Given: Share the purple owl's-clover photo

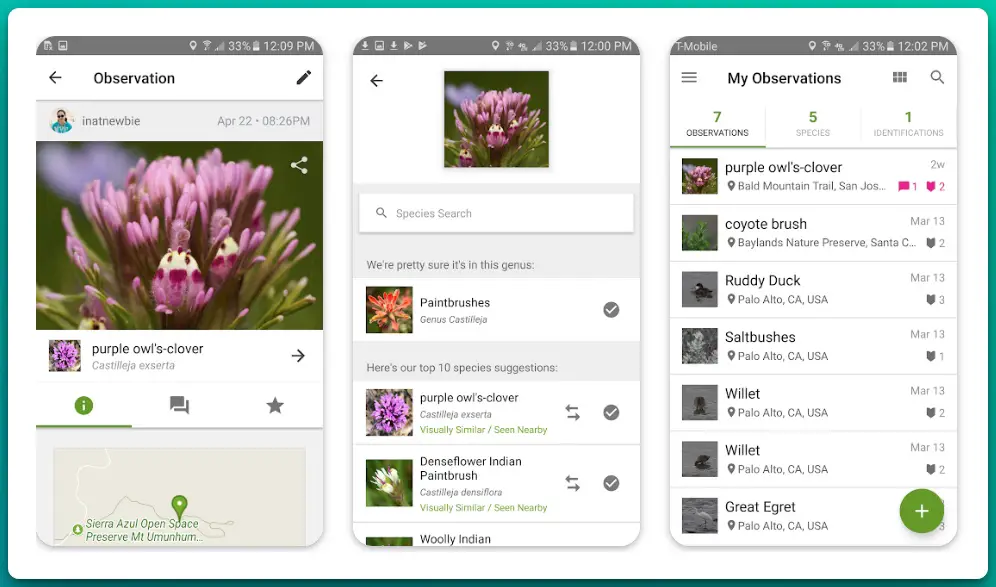Looking at the screenshot, I should pyautogui.click(x=299, y=166).
